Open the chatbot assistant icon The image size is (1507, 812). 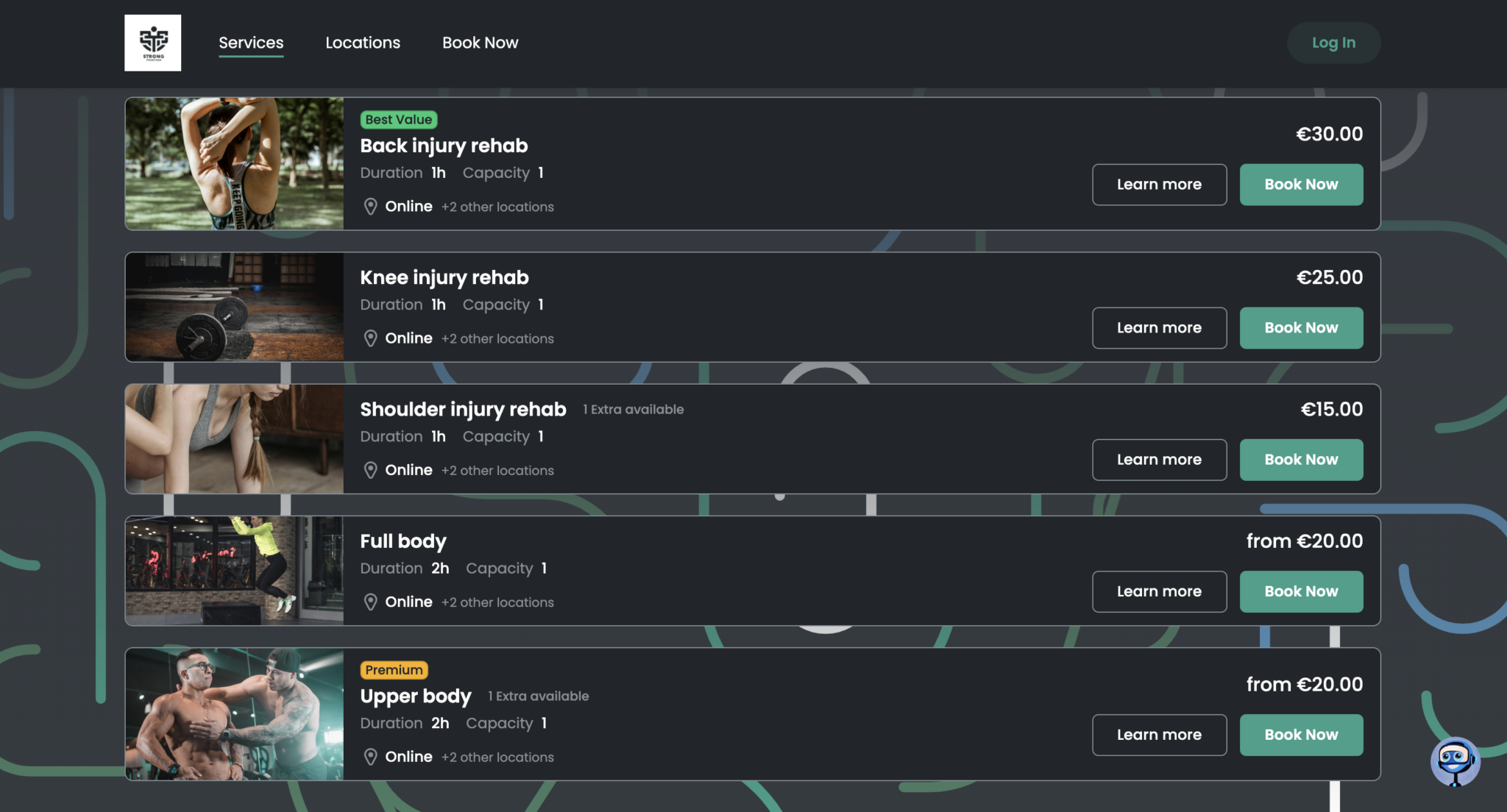(1455, 761)
